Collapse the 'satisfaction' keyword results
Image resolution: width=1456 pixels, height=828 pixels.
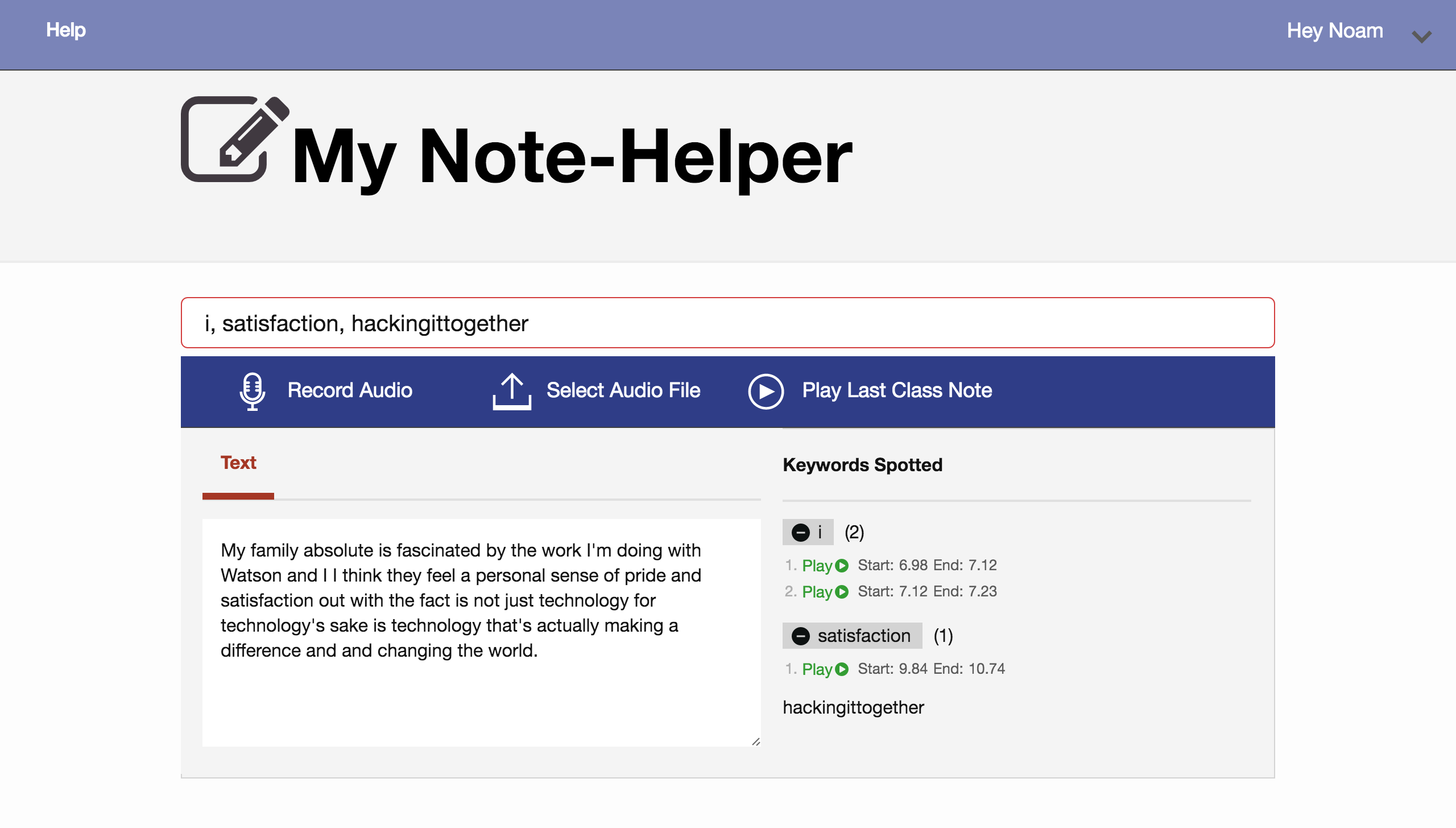[801, 636]
